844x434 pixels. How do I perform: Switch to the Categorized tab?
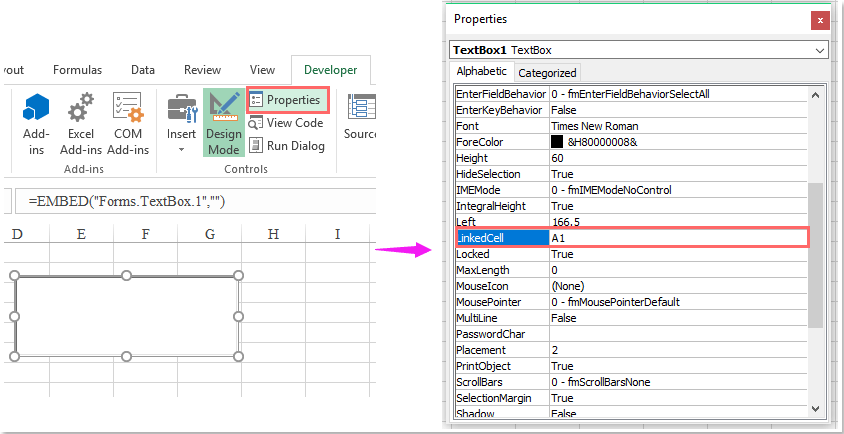(x=547, y=73)
